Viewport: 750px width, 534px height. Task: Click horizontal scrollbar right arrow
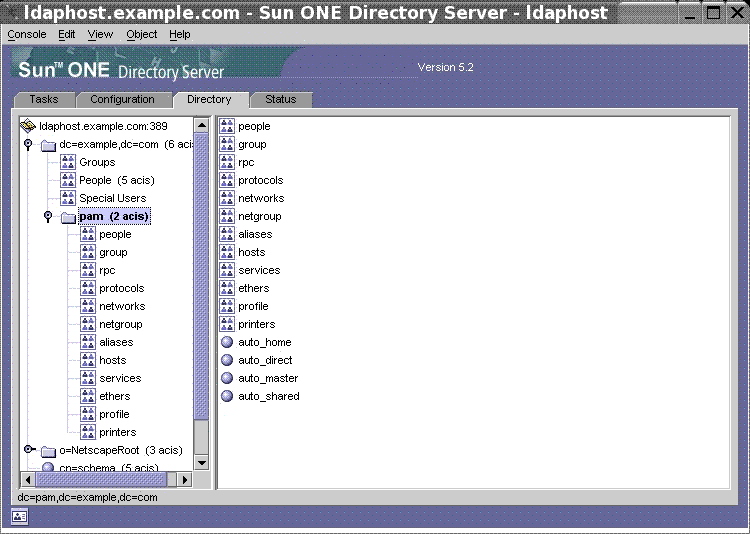[x=185, y=479]
